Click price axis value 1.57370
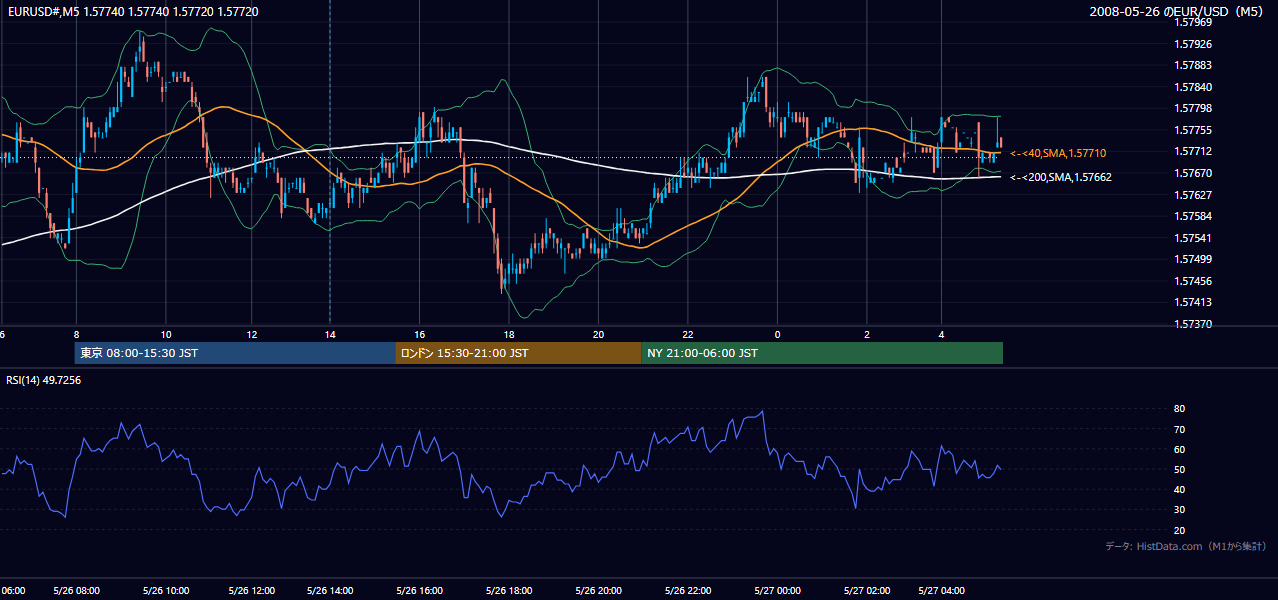This screenshot has width=1278, height=600. 1193,324
